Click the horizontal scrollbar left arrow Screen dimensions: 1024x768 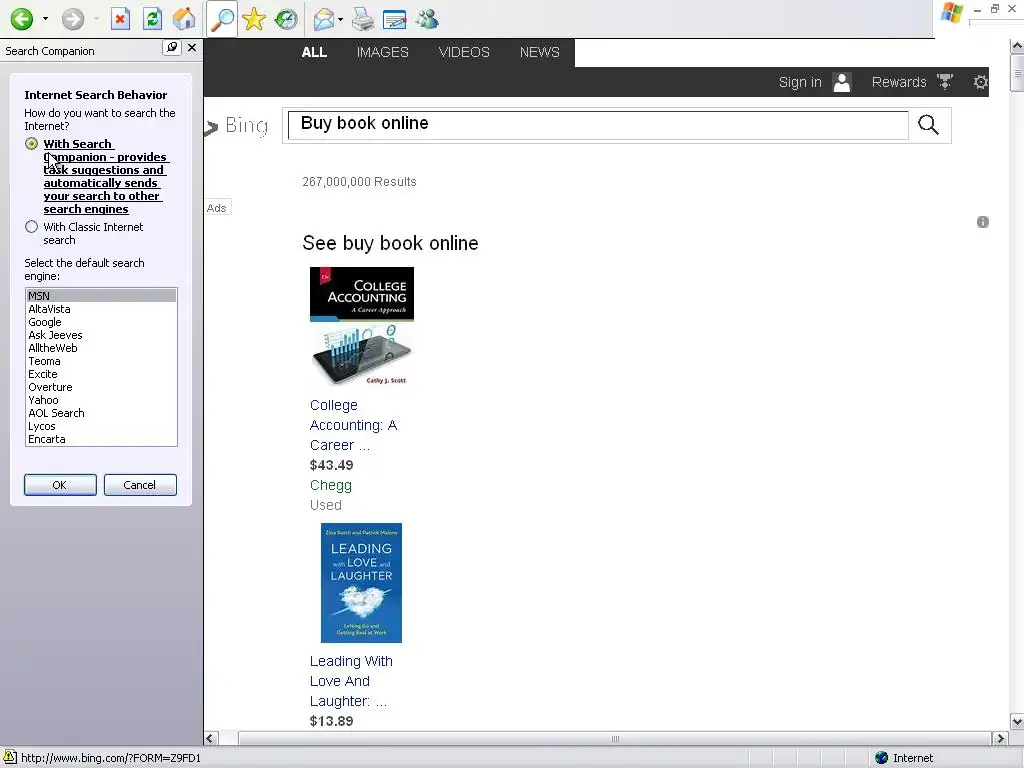pyautogui.click(x=210, y=739)
